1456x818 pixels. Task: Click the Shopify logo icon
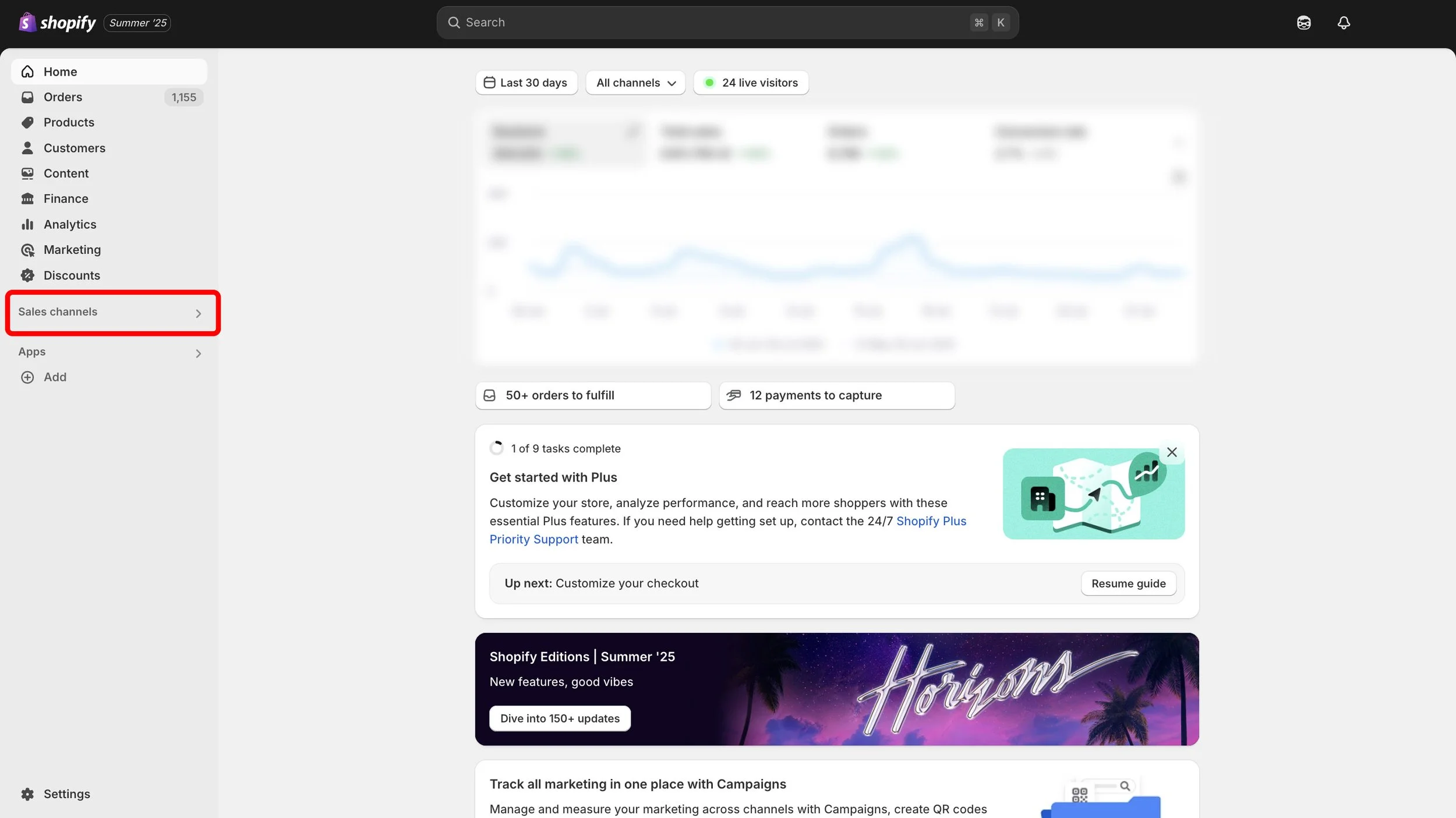27,23
